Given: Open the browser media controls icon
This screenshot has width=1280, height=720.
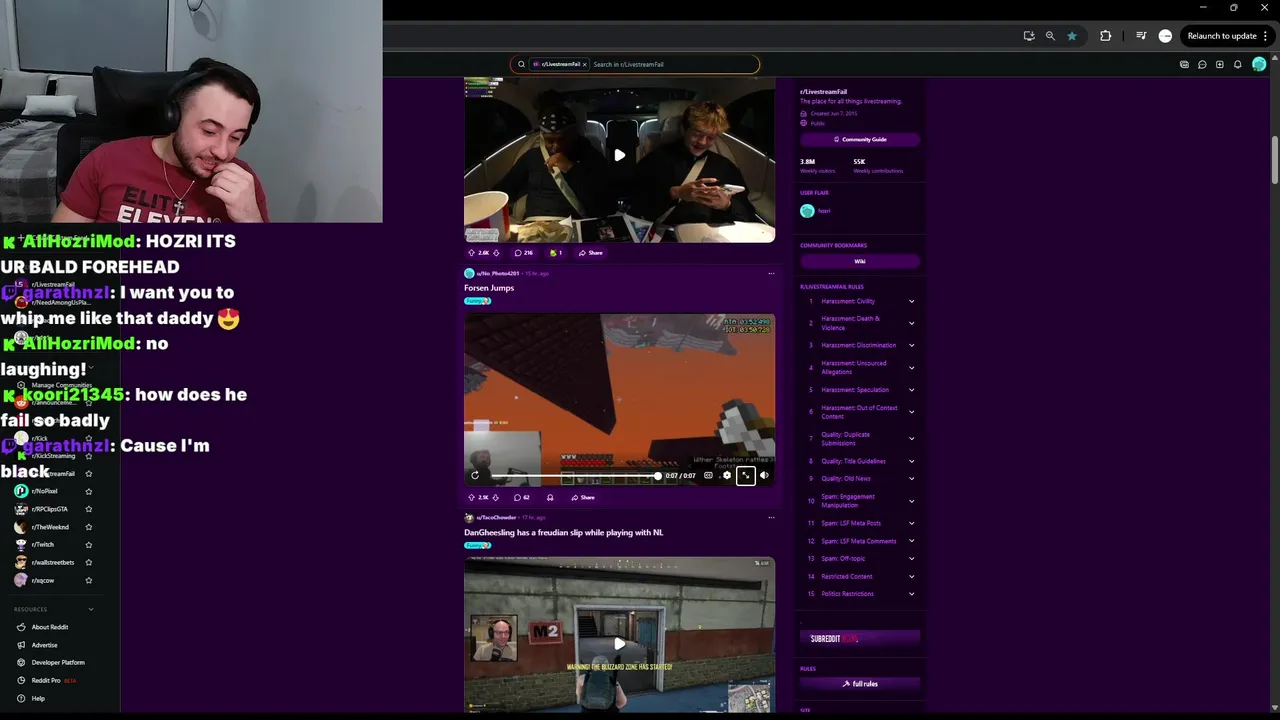Looking at the screenshot, I should click(x=1141, y=36).
